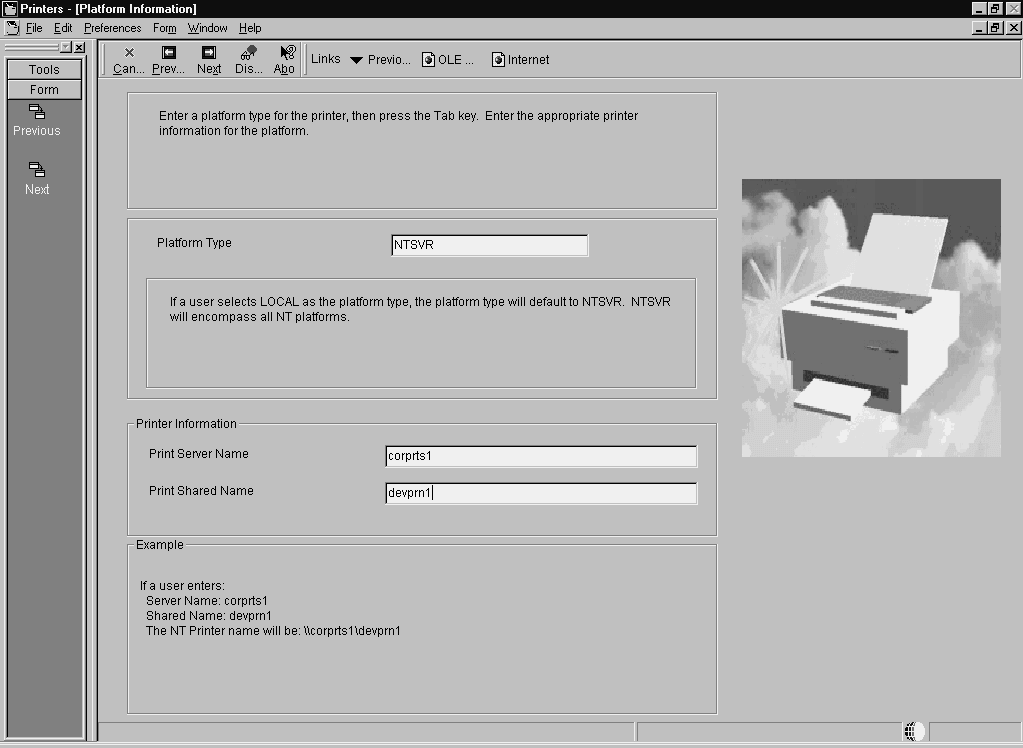This screenshot has width=1023, height=748.
Task: Open the Form menu
Action: pos(164,28)
